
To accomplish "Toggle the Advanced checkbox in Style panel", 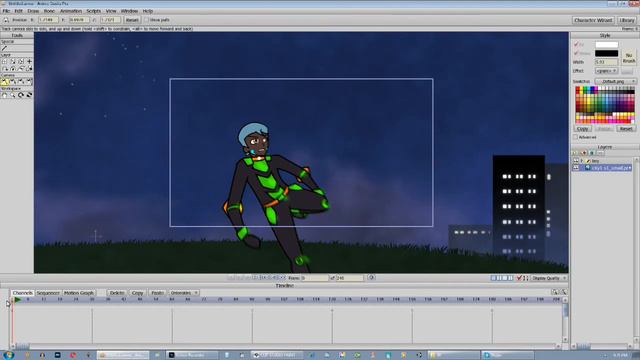I will click(576, 137).
